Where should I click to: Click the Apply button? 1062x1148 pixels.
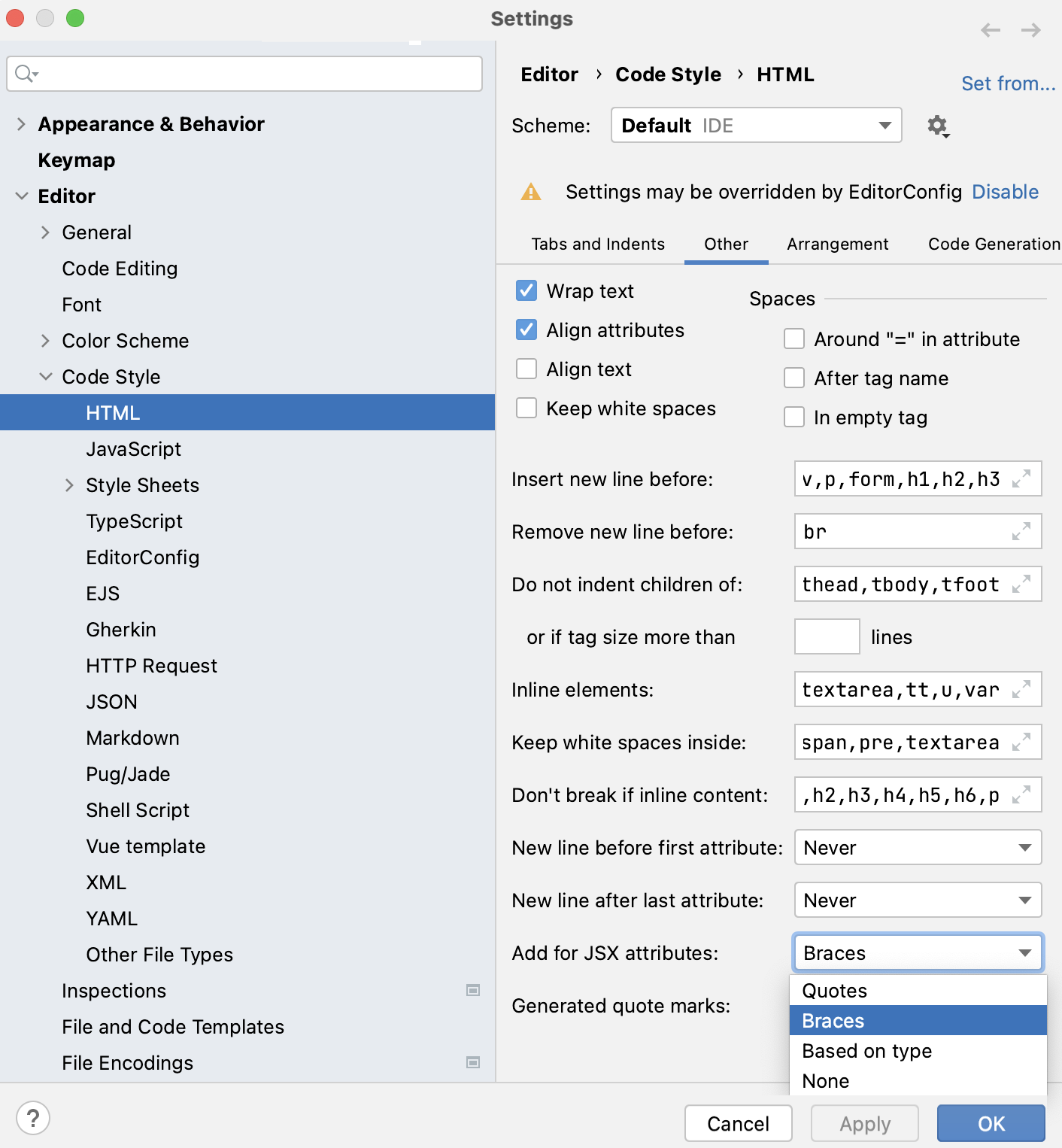coord(864,1123)
